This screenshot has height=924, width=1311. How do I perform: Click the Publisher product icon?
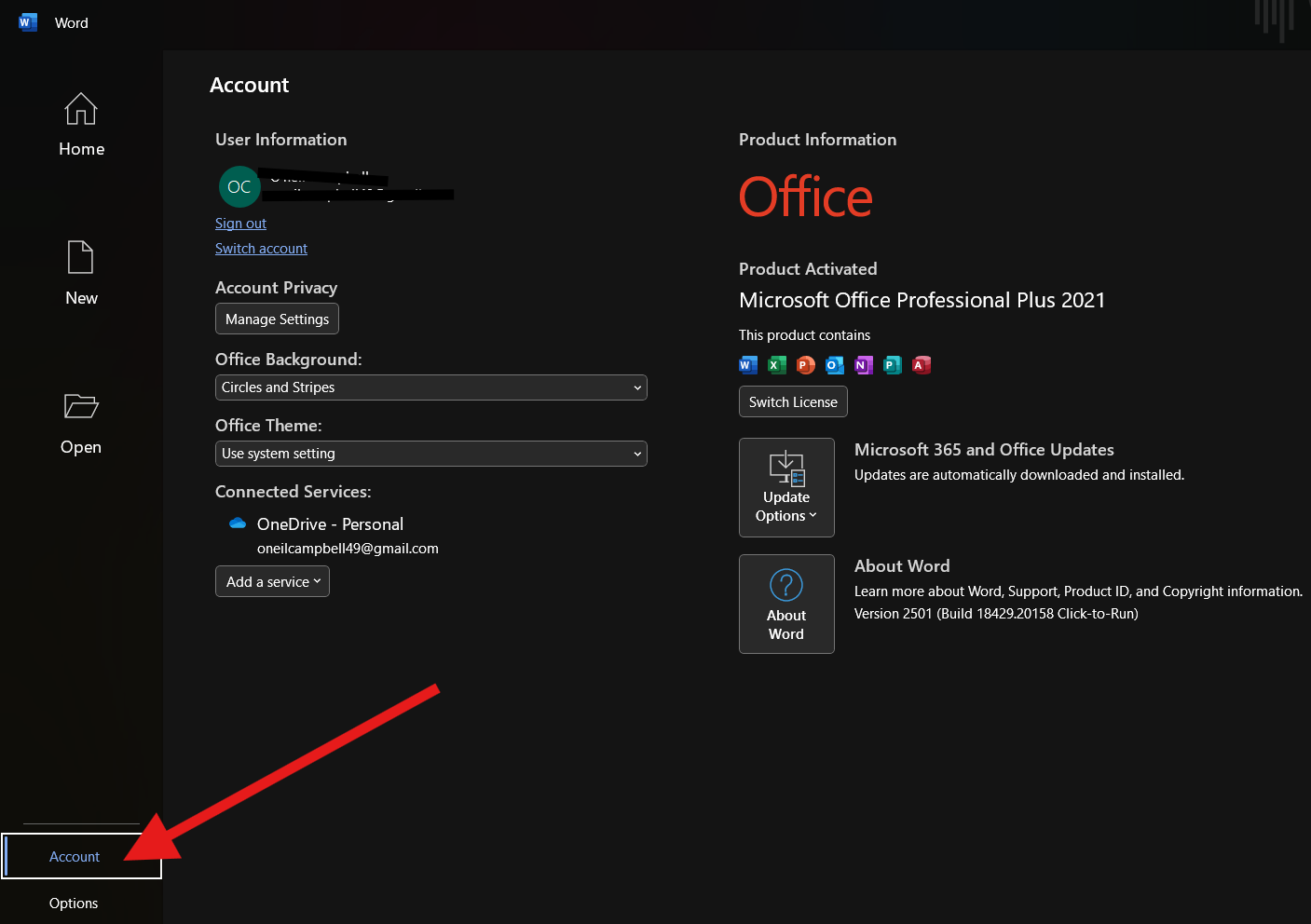(x=893, y=365)
